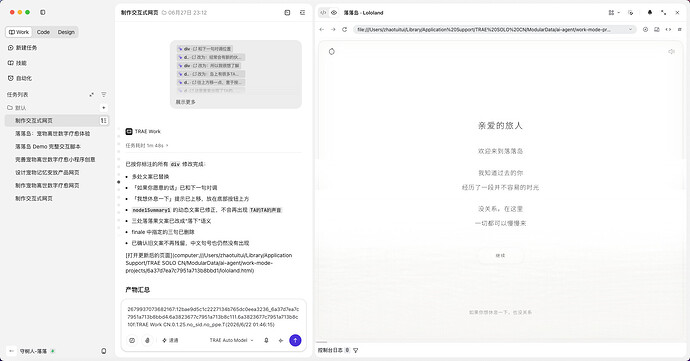Go forward in the preview browser
The image size is (690, 361).
pos(333,29)
